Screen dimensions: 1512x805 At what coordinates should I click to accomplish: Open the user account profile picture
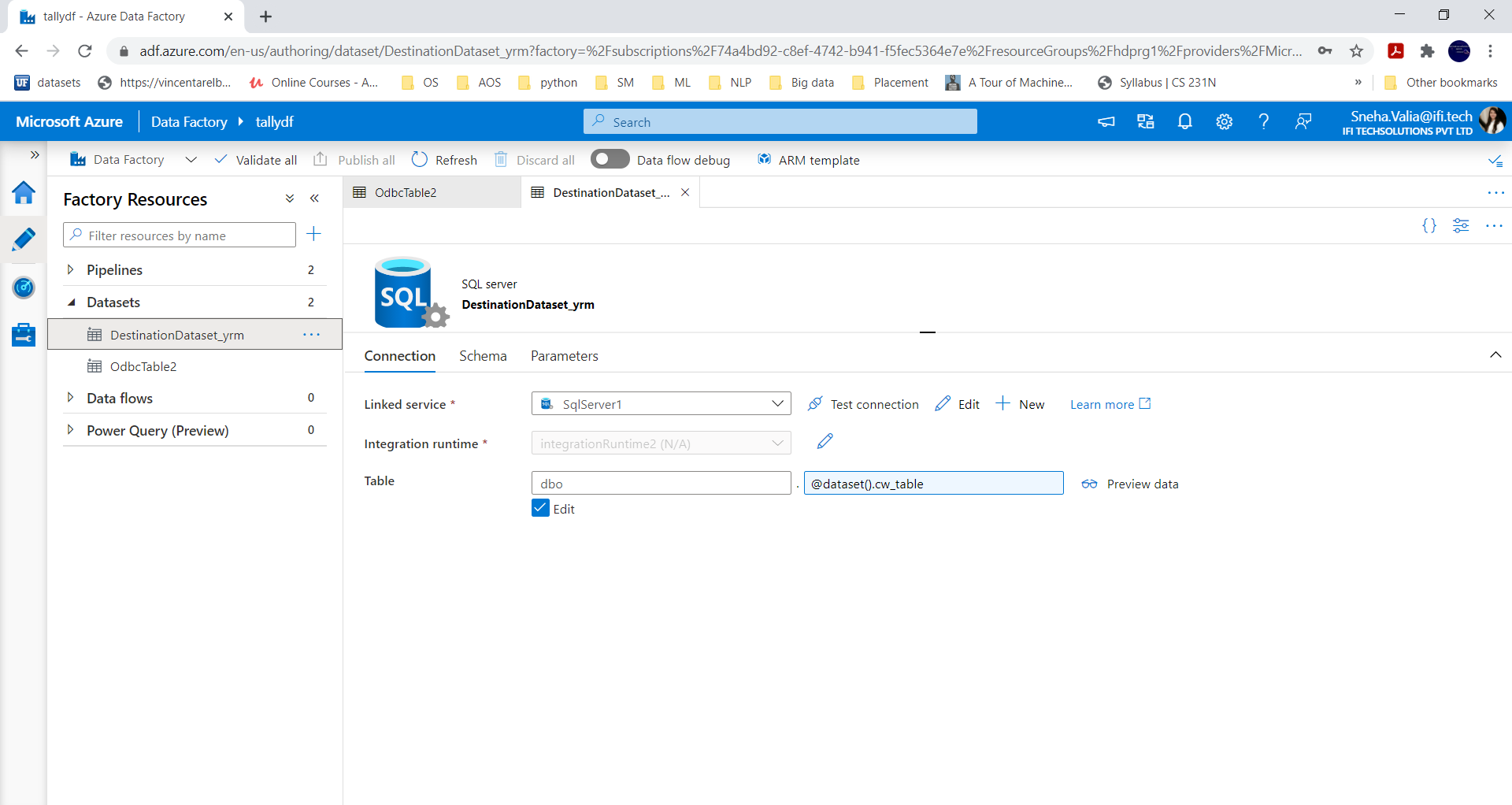coord(1492,121)
